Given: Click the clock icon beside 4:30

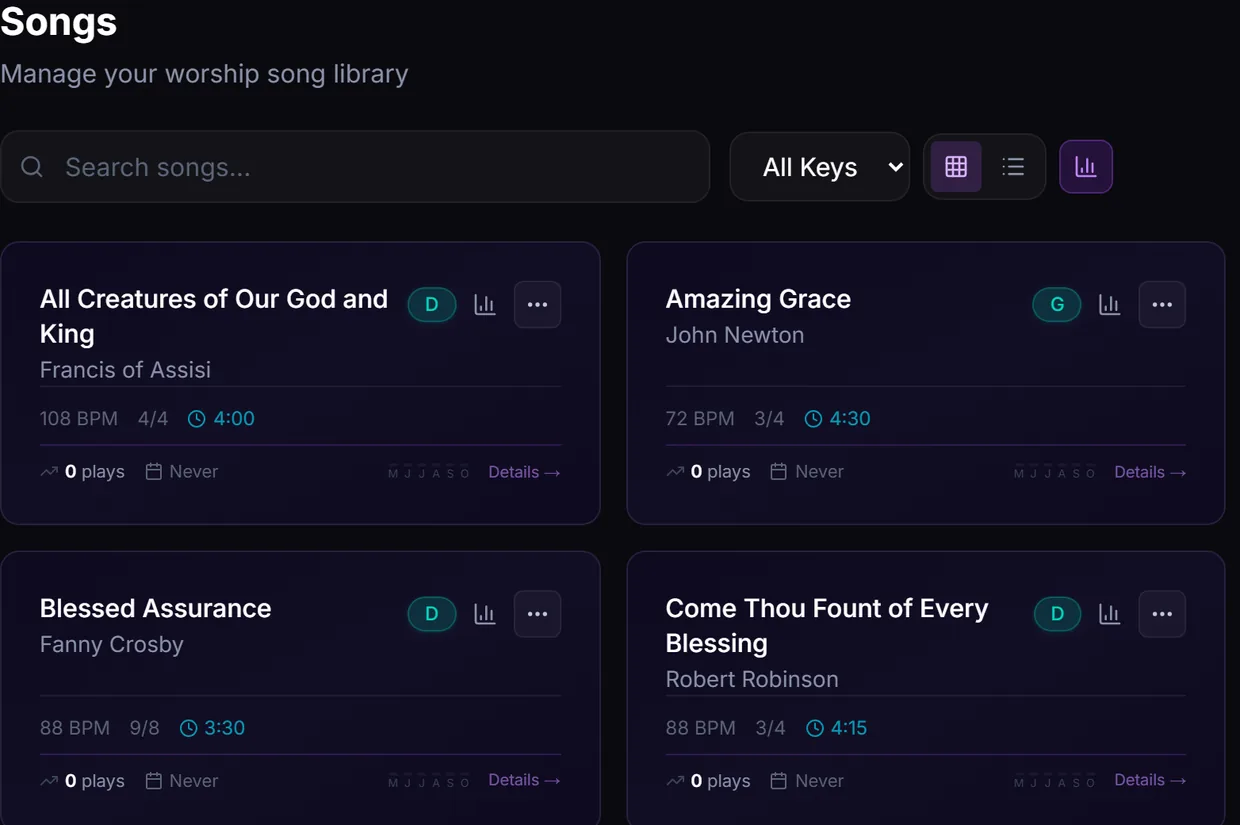Looking at the screenshot, I should click(x=814, y=419).
